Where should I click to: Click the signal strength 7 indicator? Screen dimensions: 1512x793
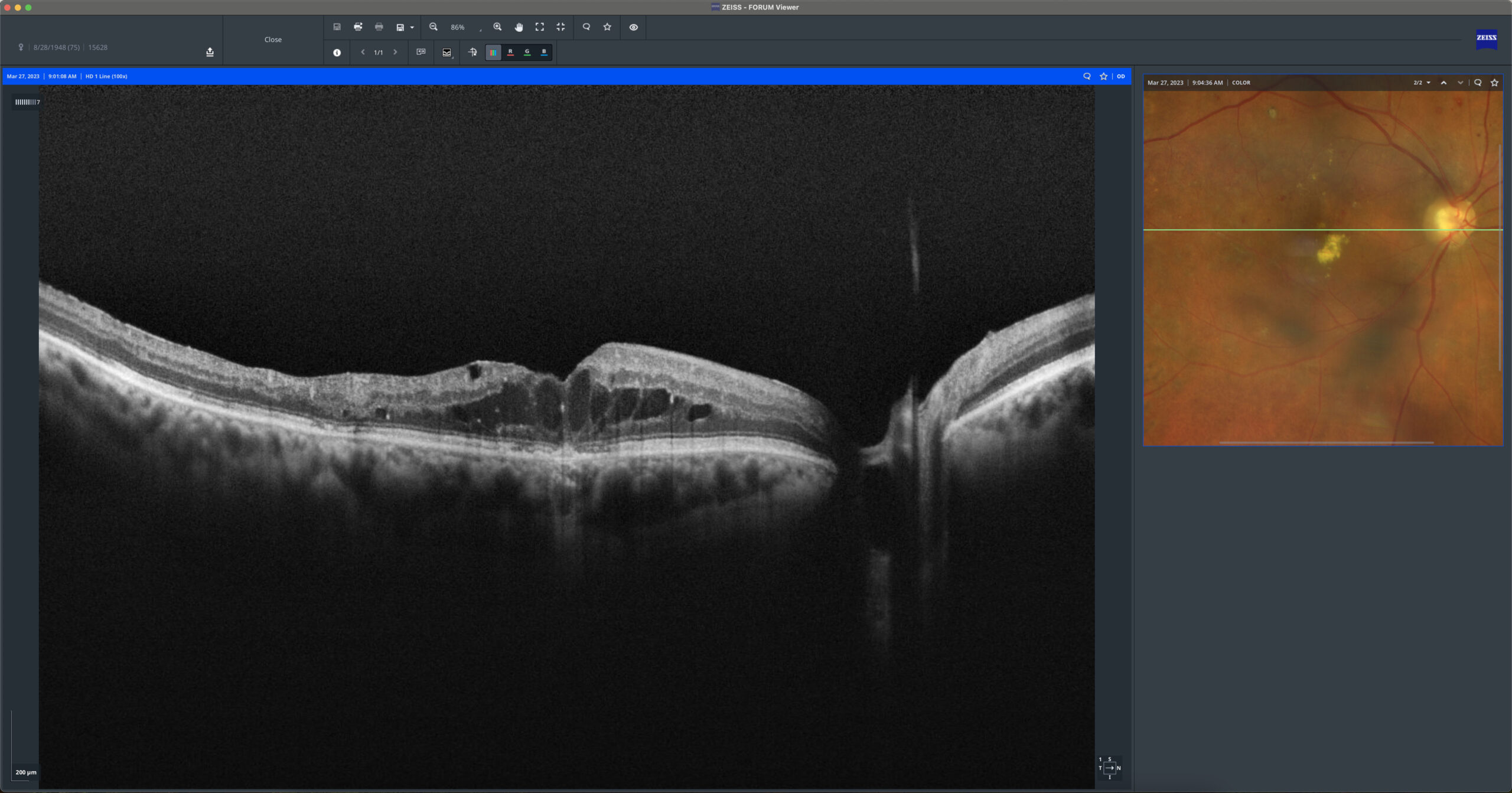click(x=27, y=102)
